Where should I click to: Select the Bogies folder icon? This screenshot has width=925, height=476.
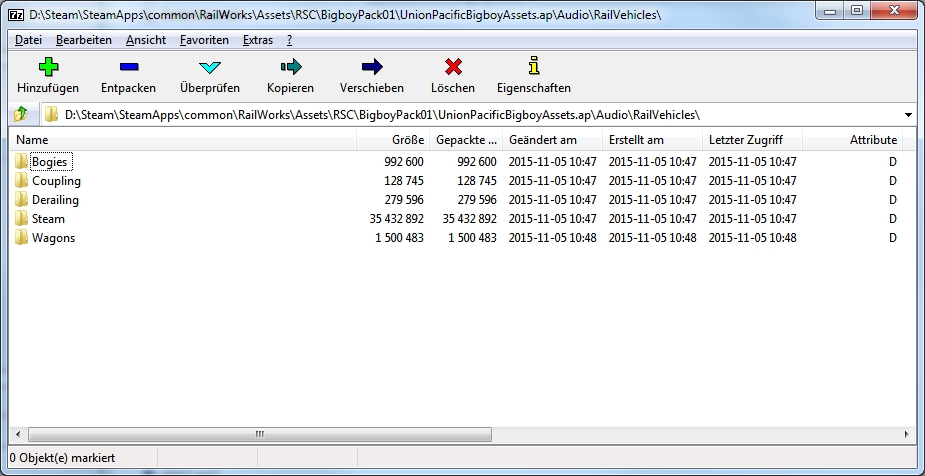22,161
